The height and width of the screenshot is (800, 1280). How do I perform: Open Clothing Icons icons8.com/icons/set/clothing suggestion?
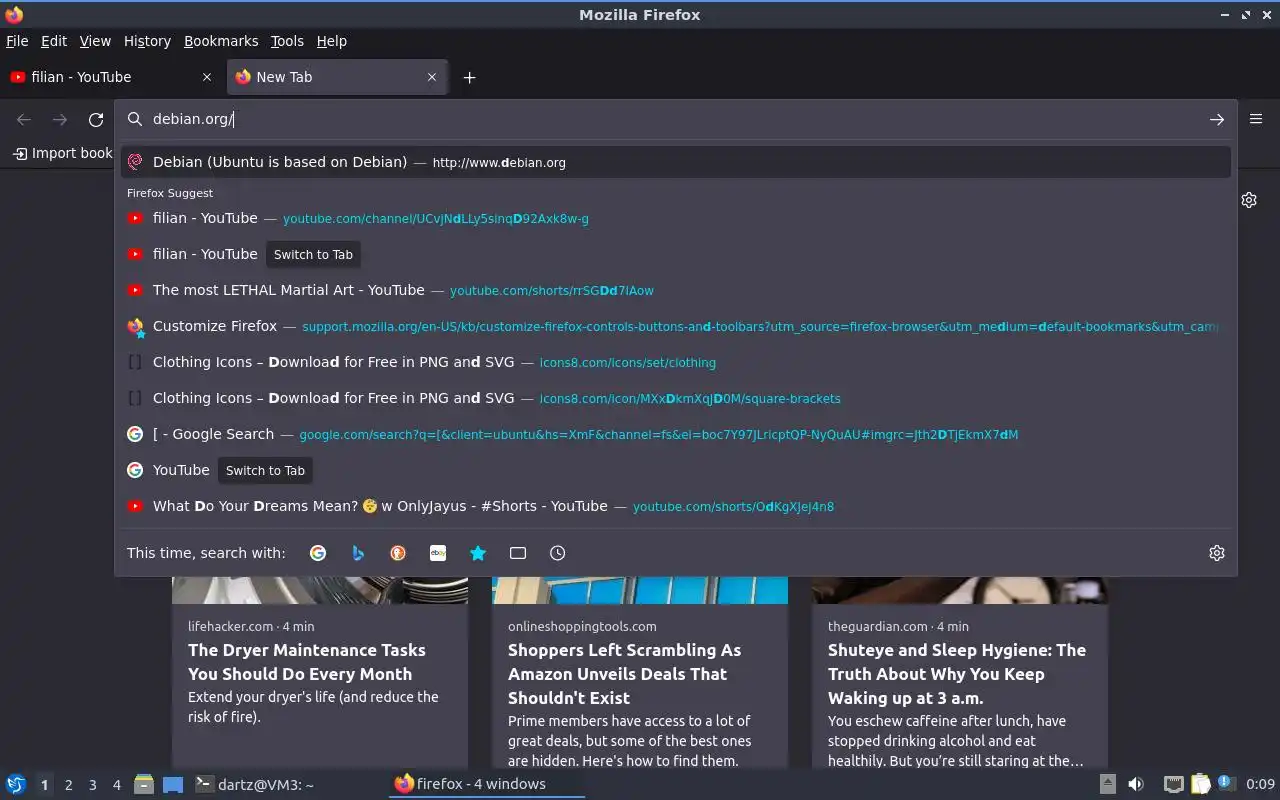676,362
